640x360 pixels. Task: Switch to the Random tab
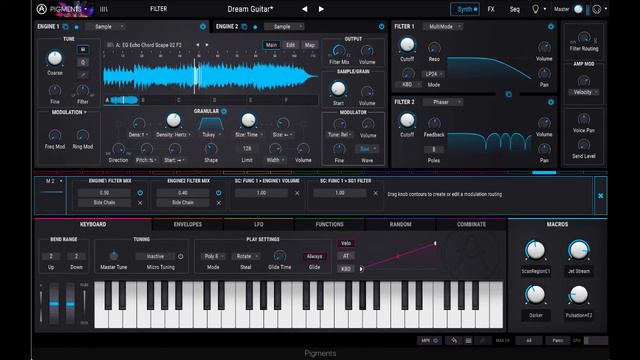tap(400, 224)
